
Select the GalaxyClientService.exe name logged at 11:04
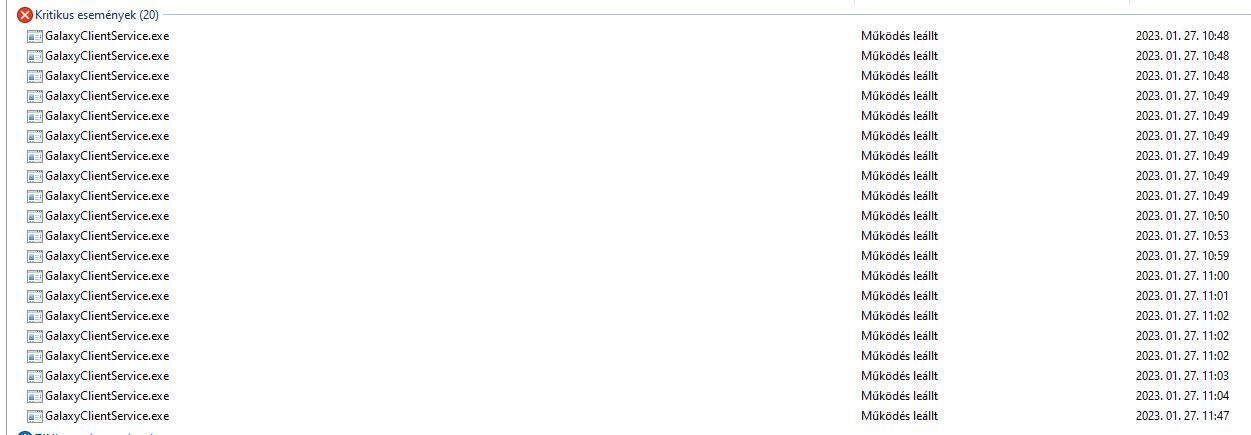[x=107, y=396]
